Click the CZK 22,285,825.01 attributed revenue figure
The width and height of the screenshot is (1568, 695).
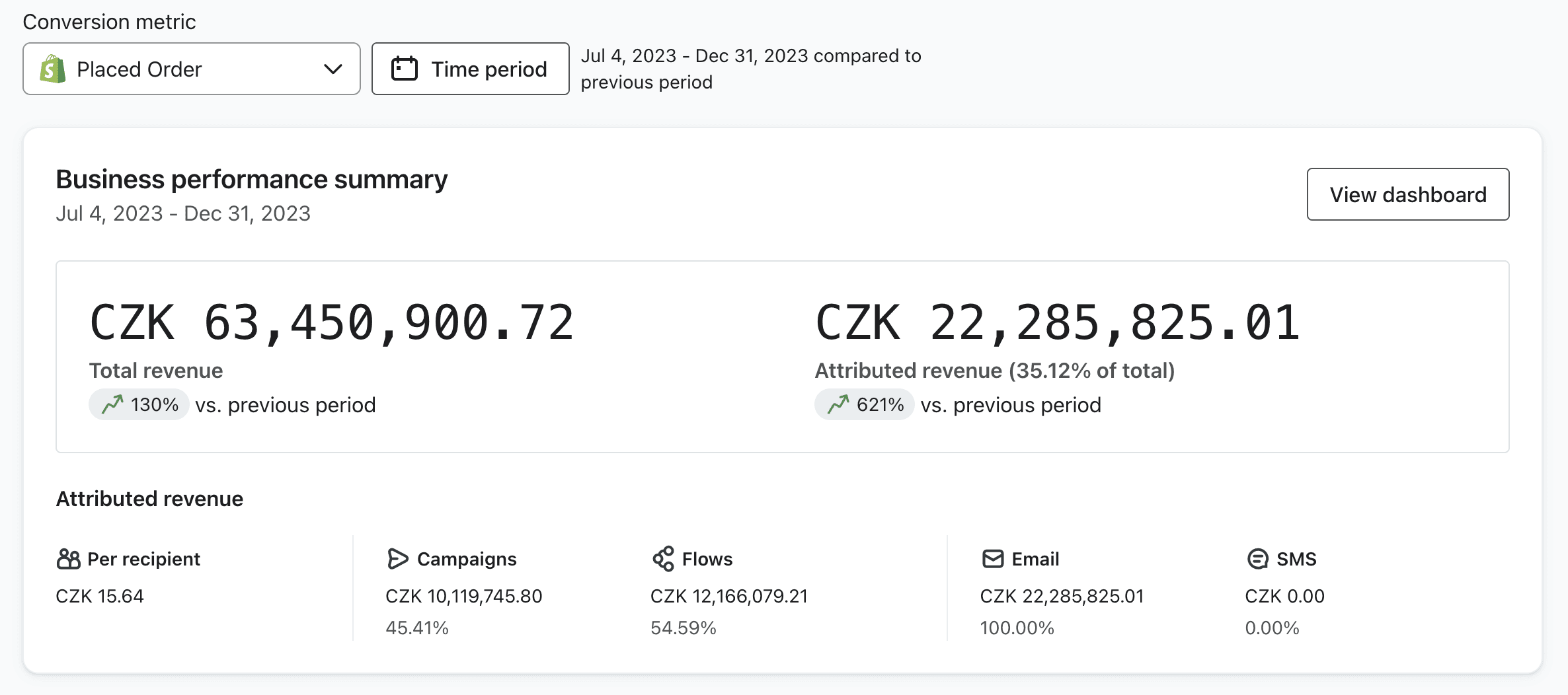pos(1058,323)
